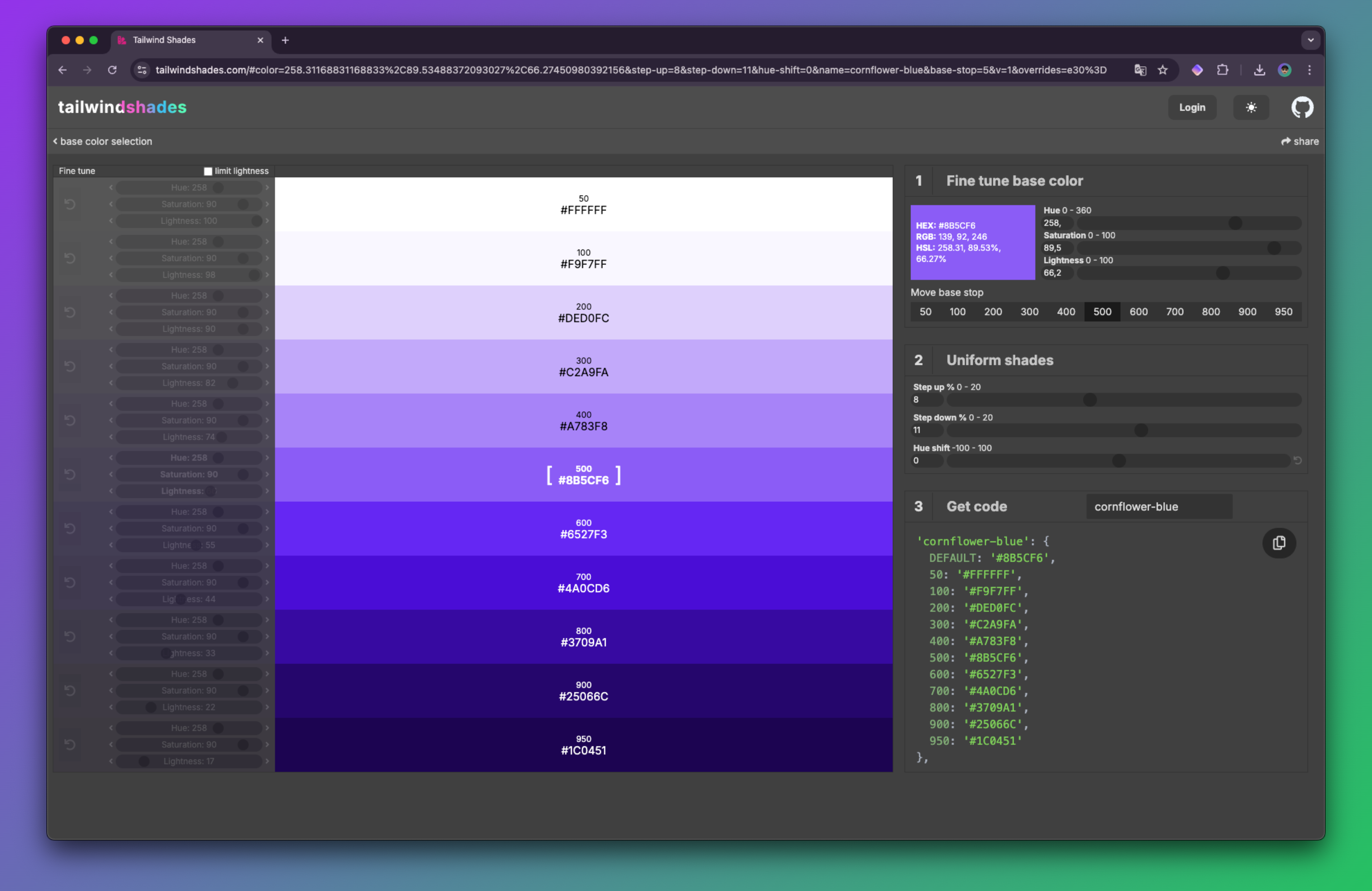Click the share link

[x=1299, y=141]
